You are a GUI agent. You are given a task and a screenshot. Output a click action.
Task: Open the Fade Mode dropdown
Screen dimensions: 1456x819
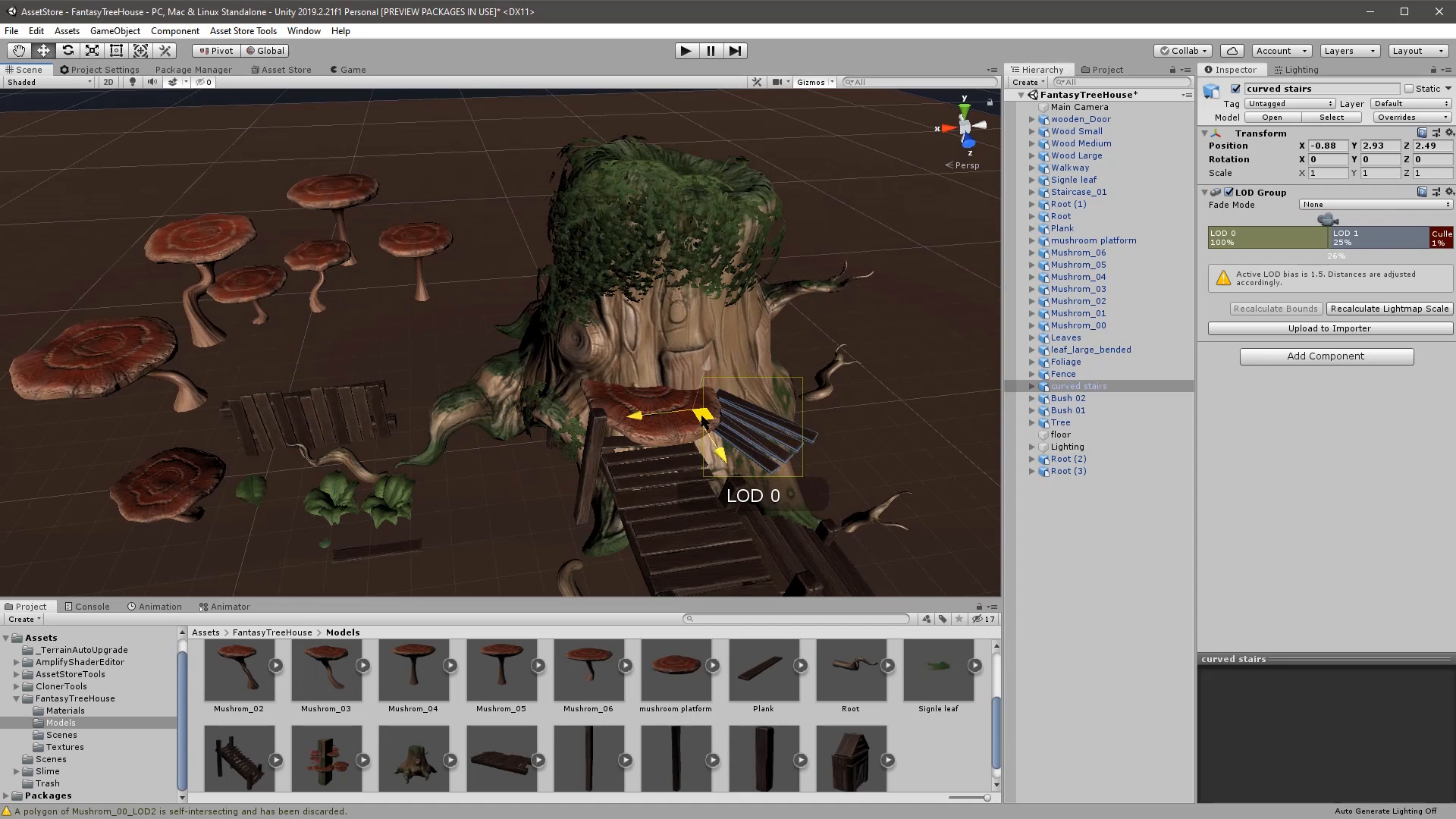coord(1376,205)
